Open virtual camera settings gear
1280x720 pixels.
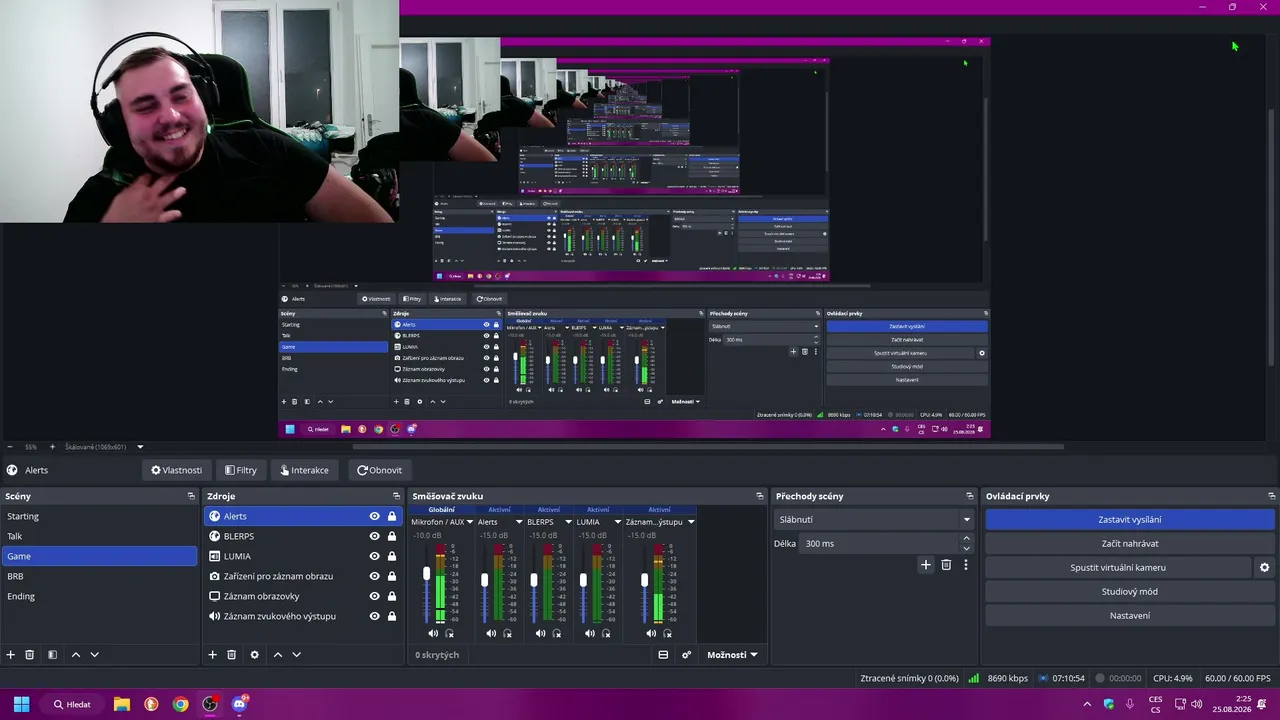1264,568
